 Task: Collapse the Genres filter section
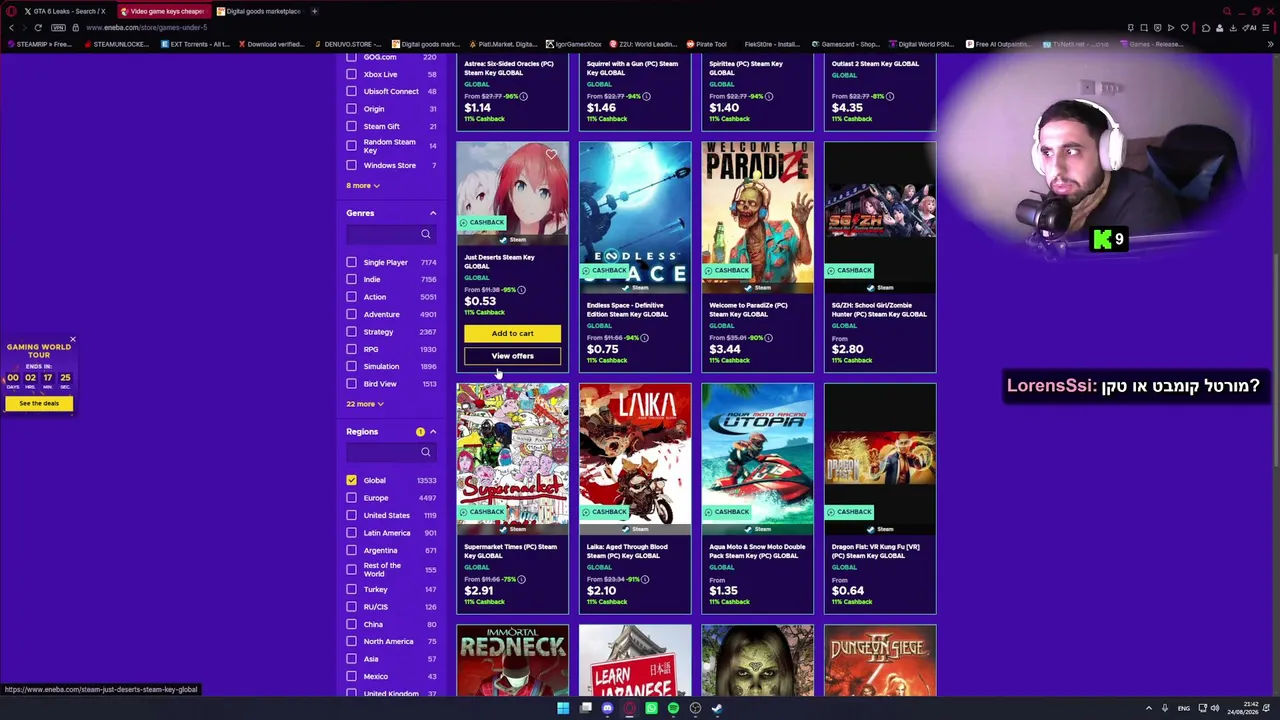click(x=433, y=213)
